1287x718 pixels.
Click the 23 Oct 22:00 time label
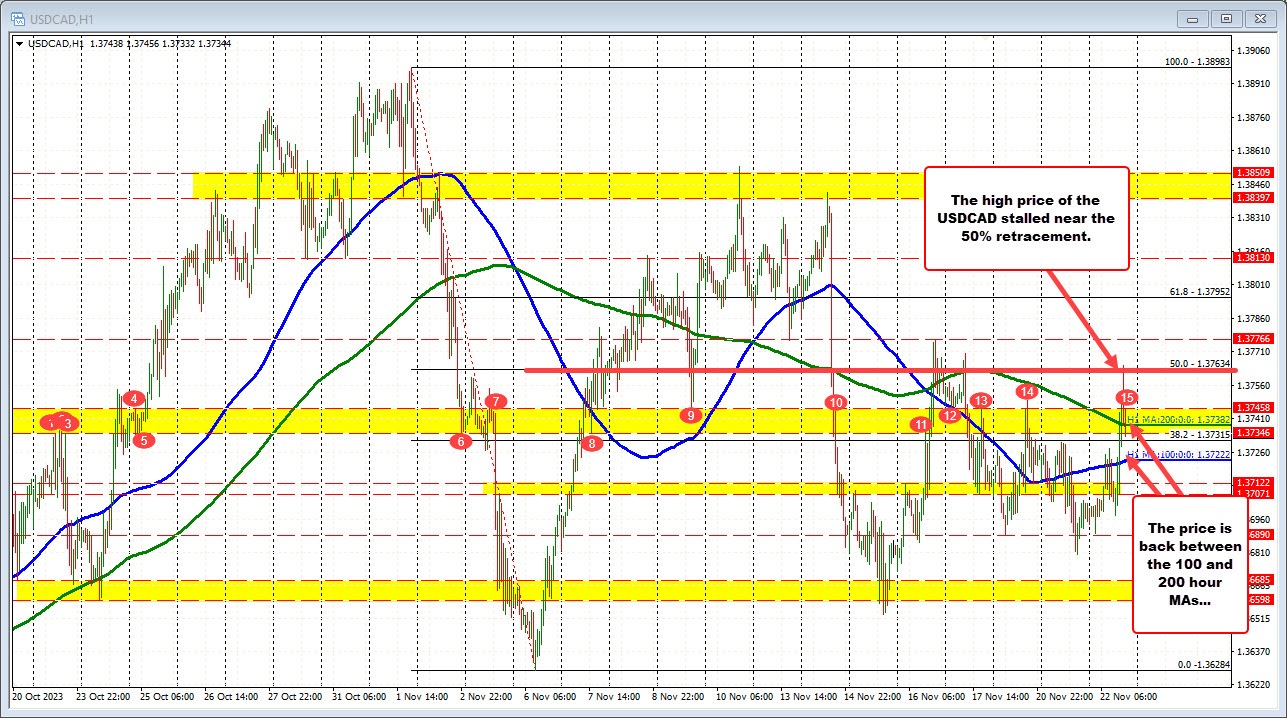(105, 695)
